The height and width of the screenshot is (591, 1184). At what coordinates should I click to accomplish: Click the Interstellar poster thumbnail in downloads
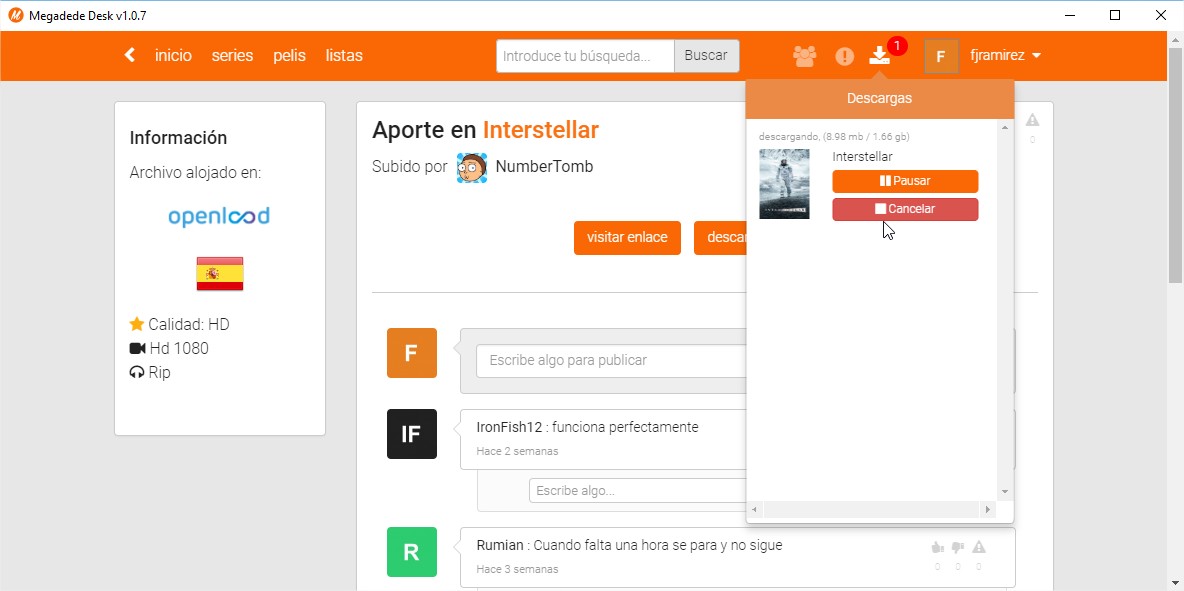point(785,184)
